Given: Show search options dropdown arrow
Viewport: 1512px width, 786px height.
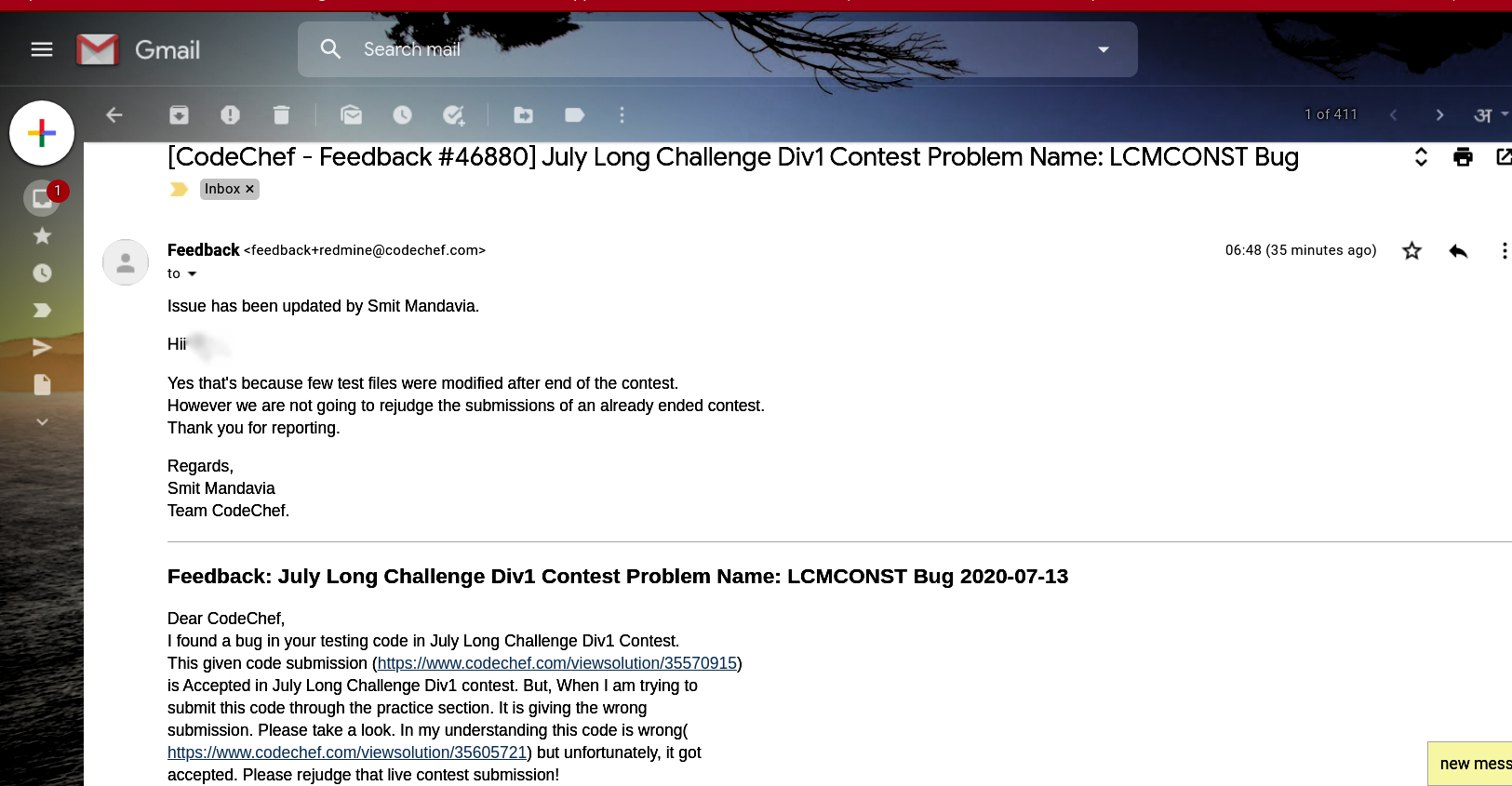Looking at the screenshot, I should pos(1104,49).
